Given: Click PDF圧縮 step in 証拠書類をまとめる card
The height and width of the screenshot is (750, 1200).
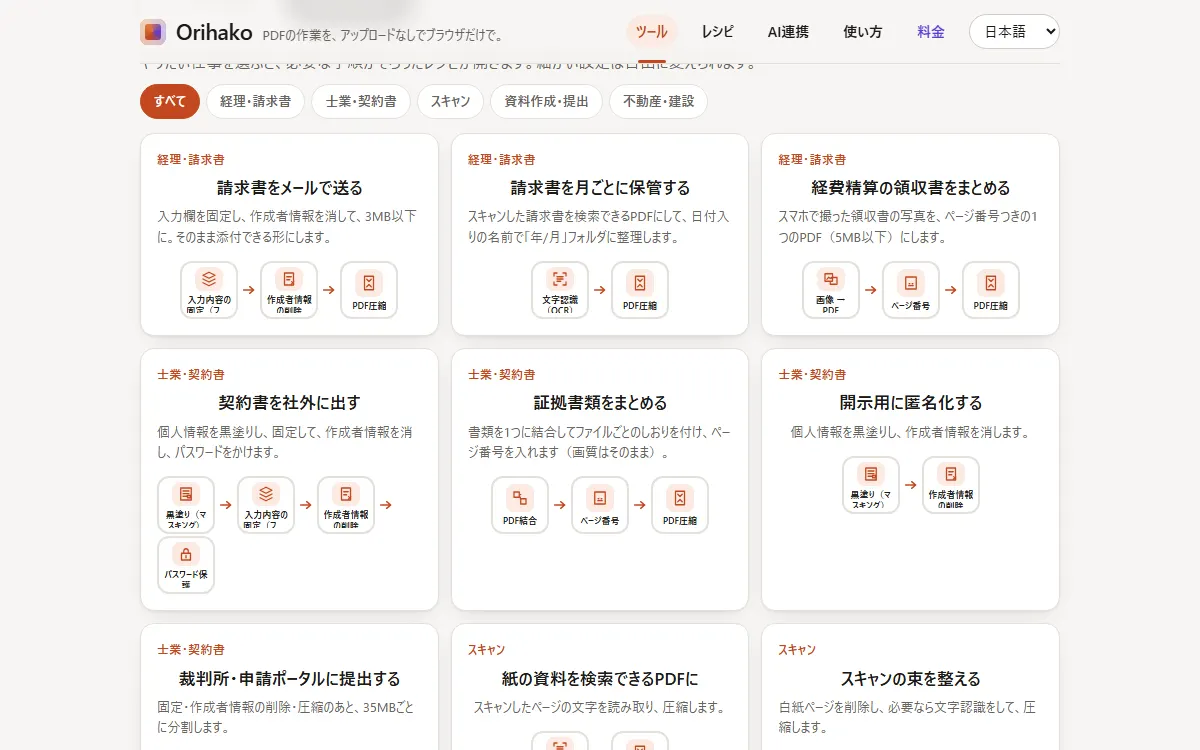Looking at the screenshot, I should coord(680,505).
